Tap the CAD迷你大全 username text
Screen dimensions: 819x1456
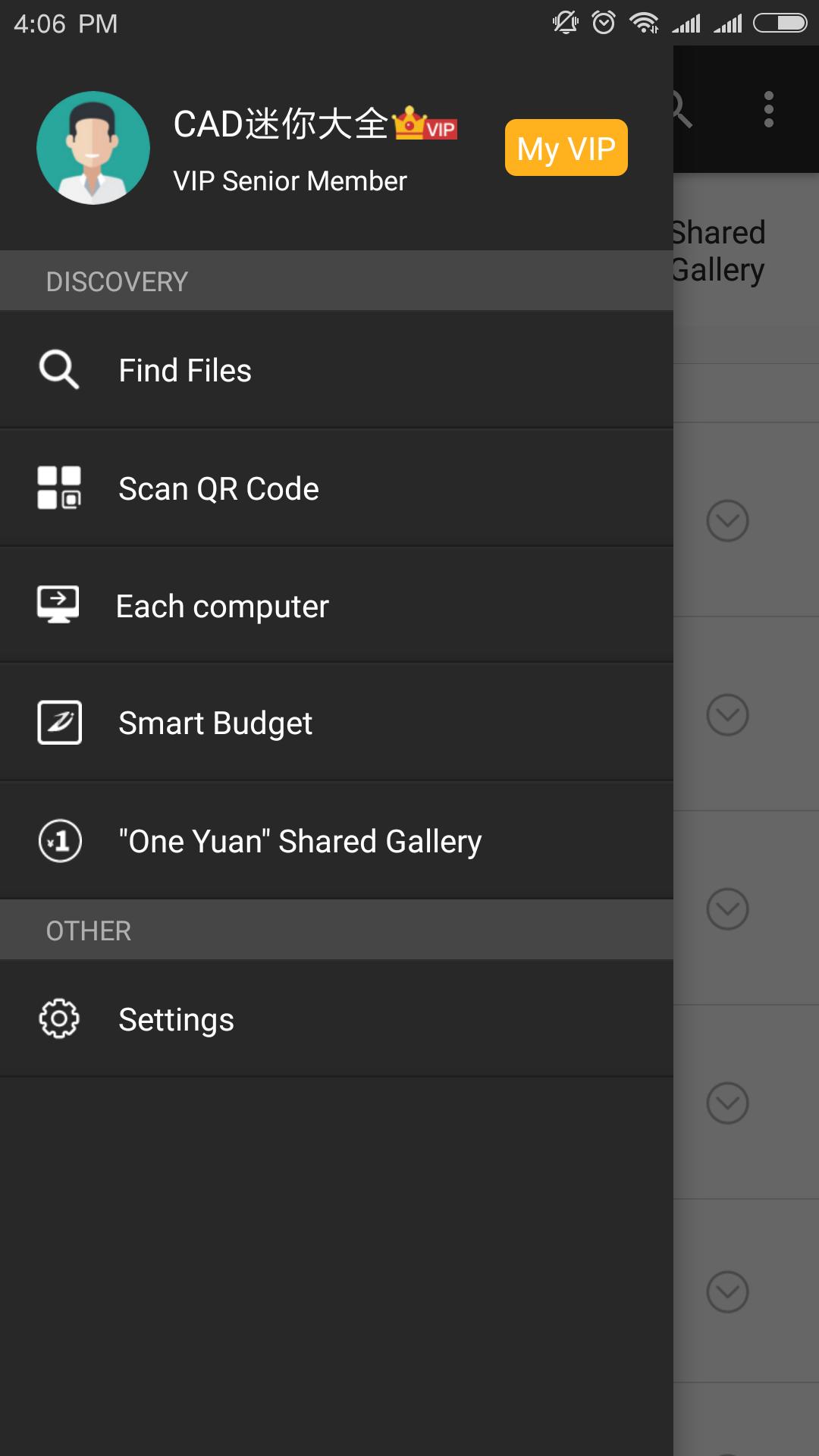click(x=281, y=124)
